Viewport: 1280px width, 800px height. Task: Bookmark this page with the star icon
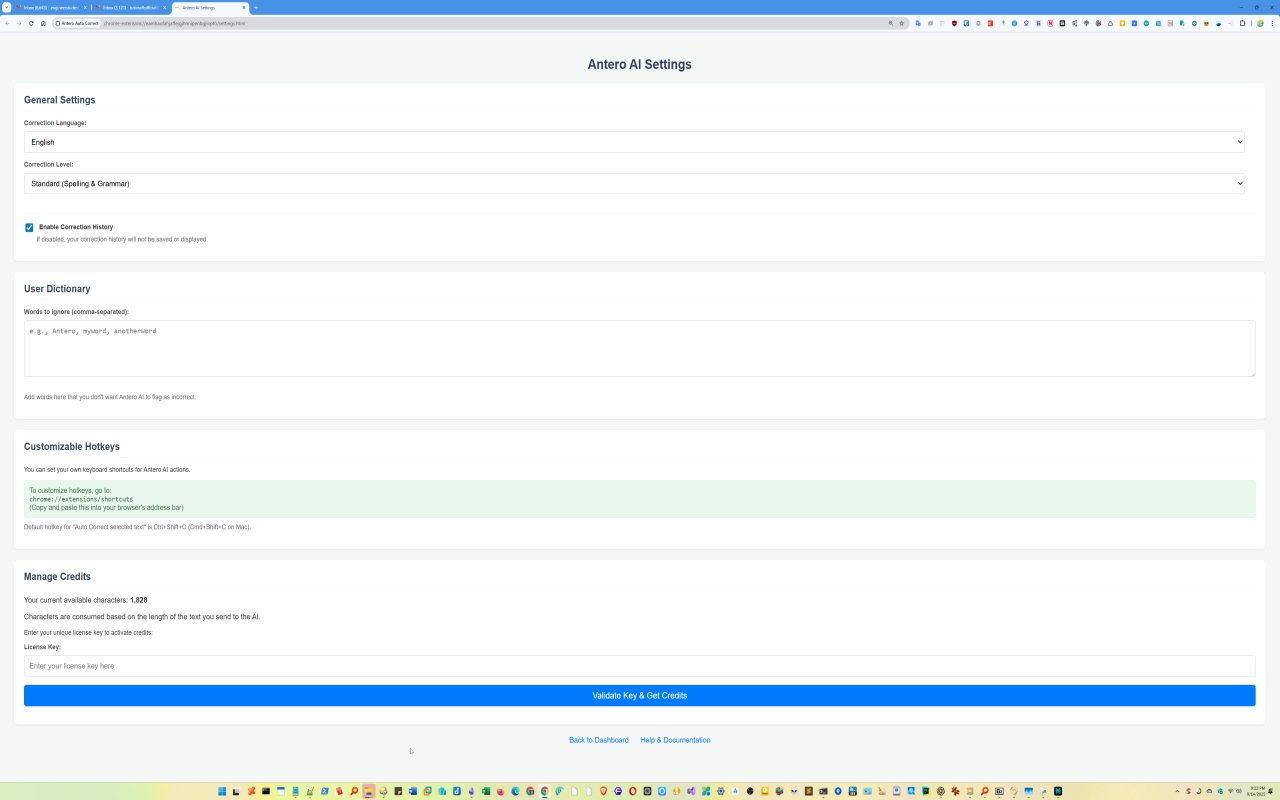tap(901, 23)
